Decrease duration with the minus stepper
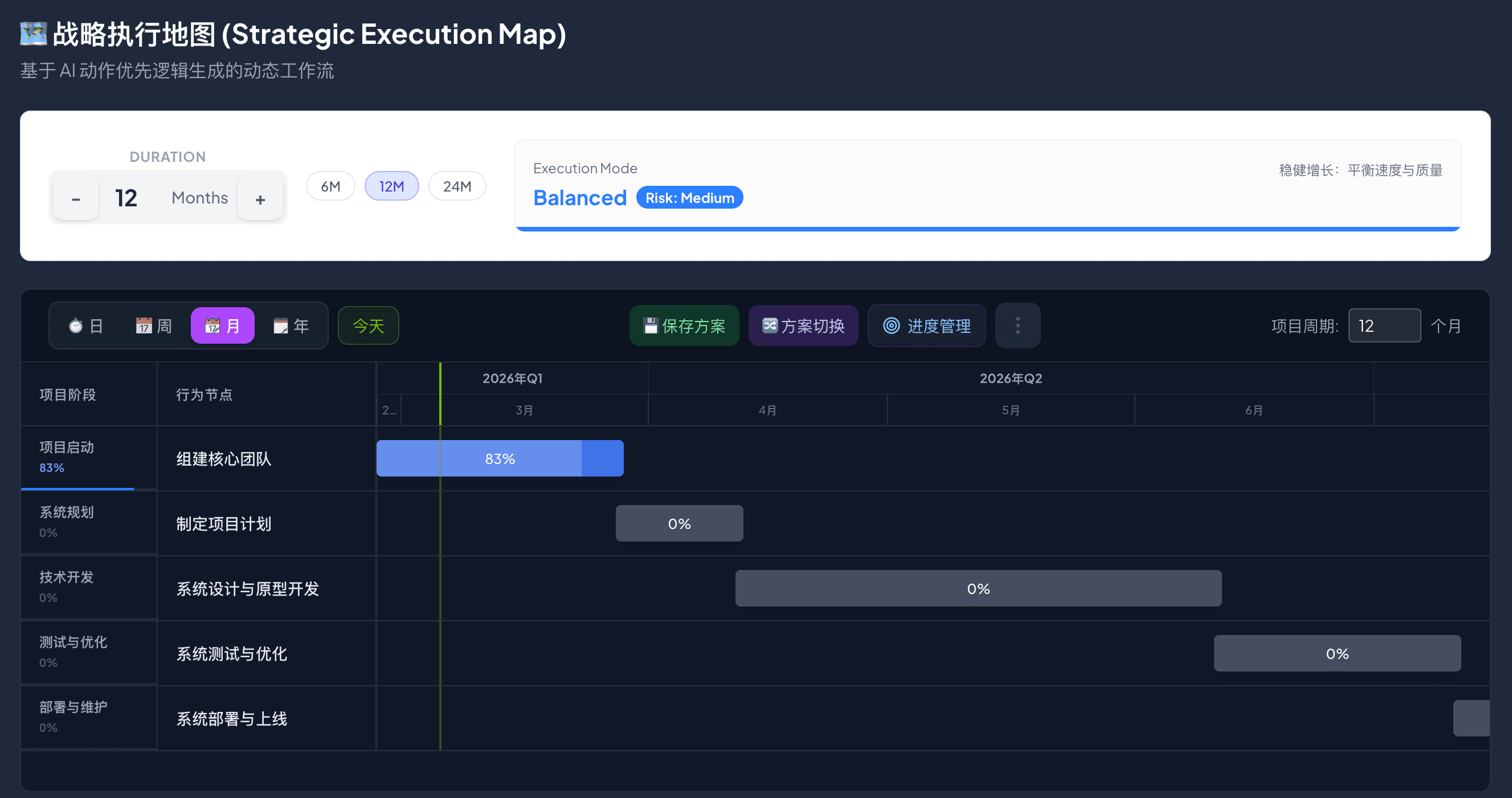Viewport: 1512px width, 798px height. click(x=75, y=198)
